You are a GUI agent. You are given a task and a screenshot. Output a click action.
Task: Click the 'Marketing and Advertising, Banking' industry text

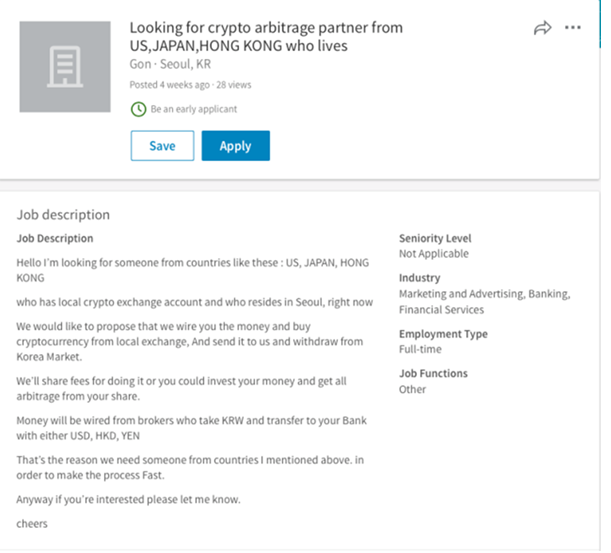tap(484, 294)
